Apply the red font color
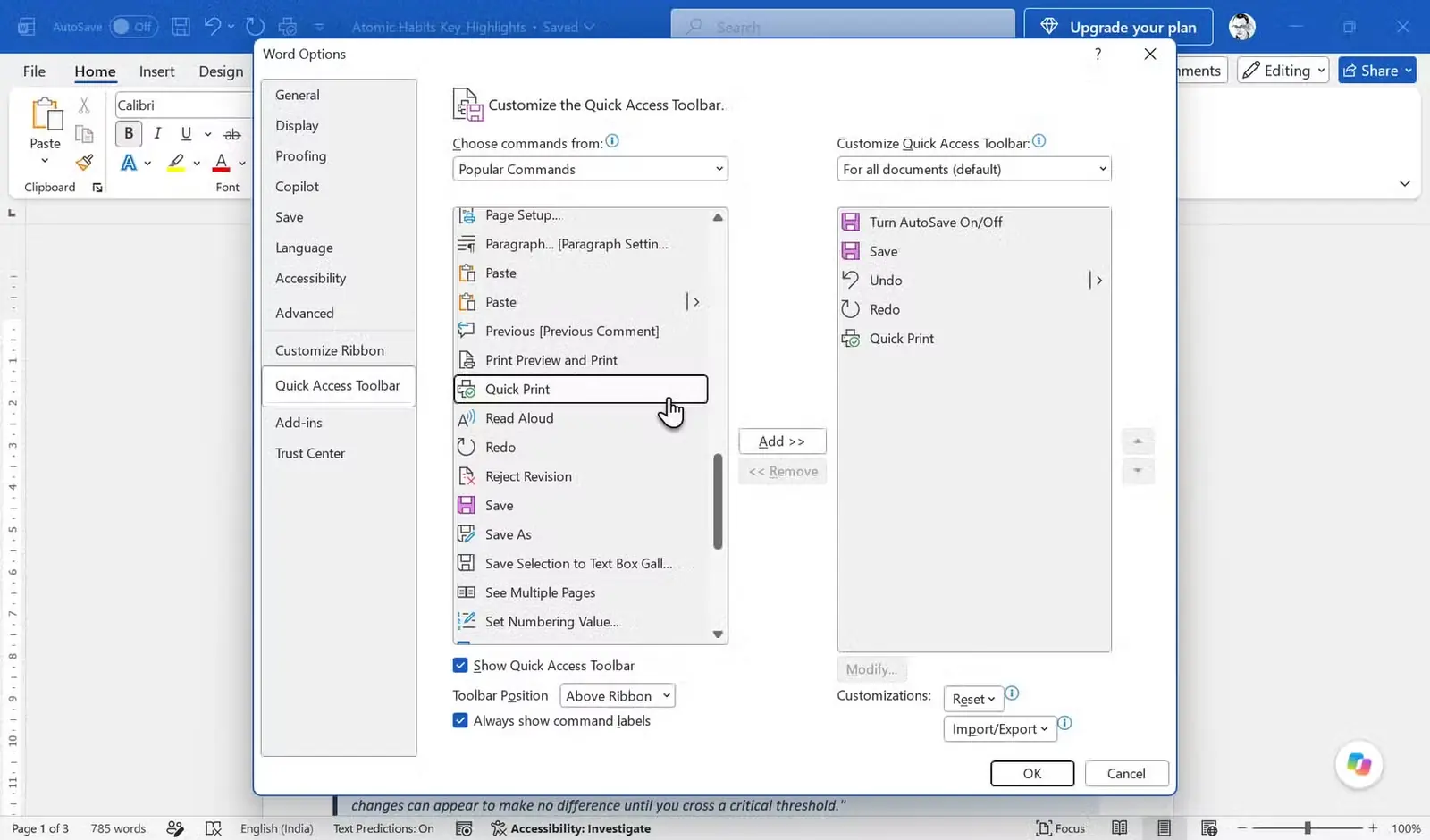The image size is (1430, 840). [x=222, y=163]
